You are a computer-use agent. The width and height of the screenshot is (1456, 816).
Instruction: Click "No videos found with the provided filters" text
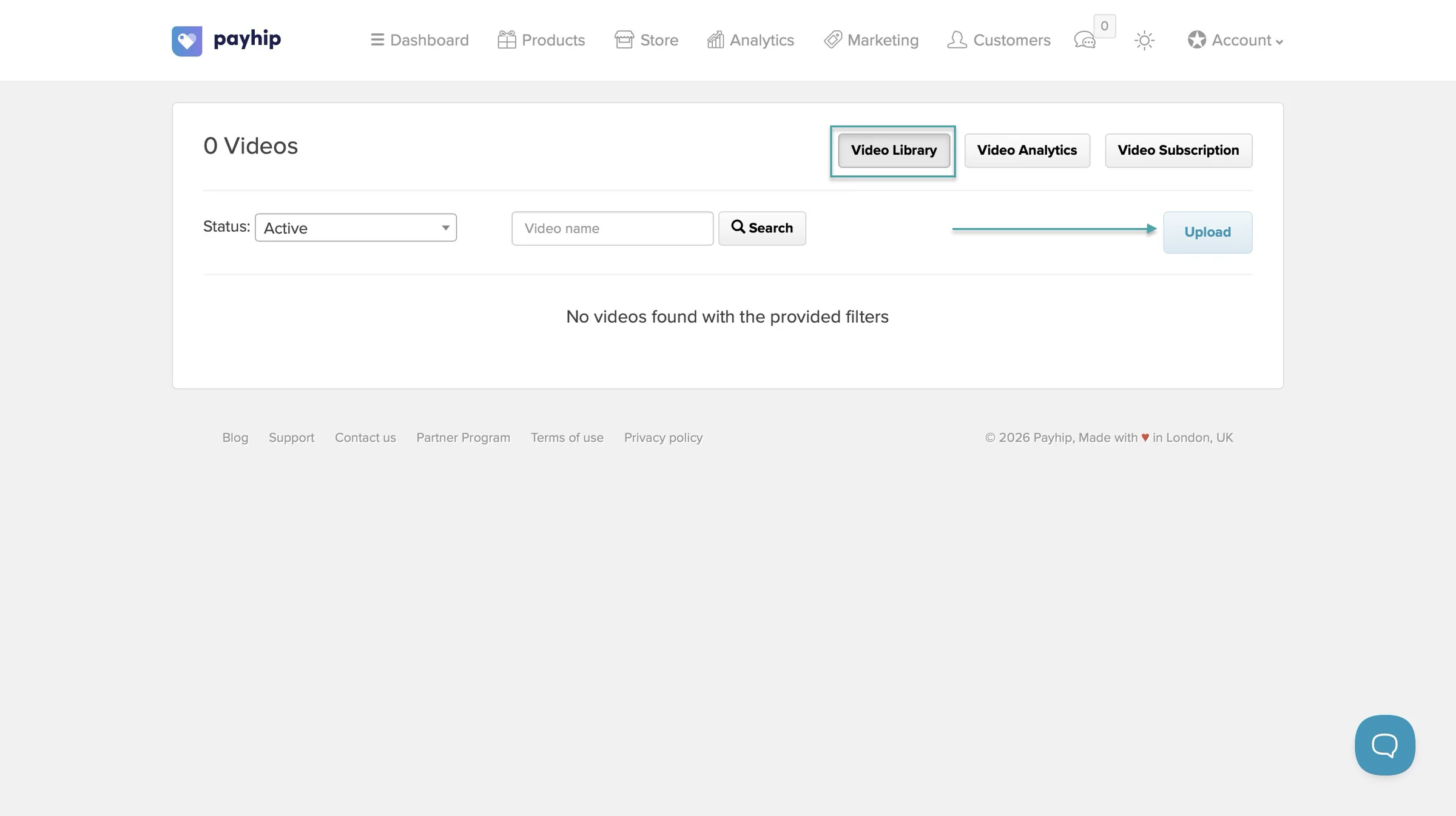pyautogui.click(x=727, y=317)
